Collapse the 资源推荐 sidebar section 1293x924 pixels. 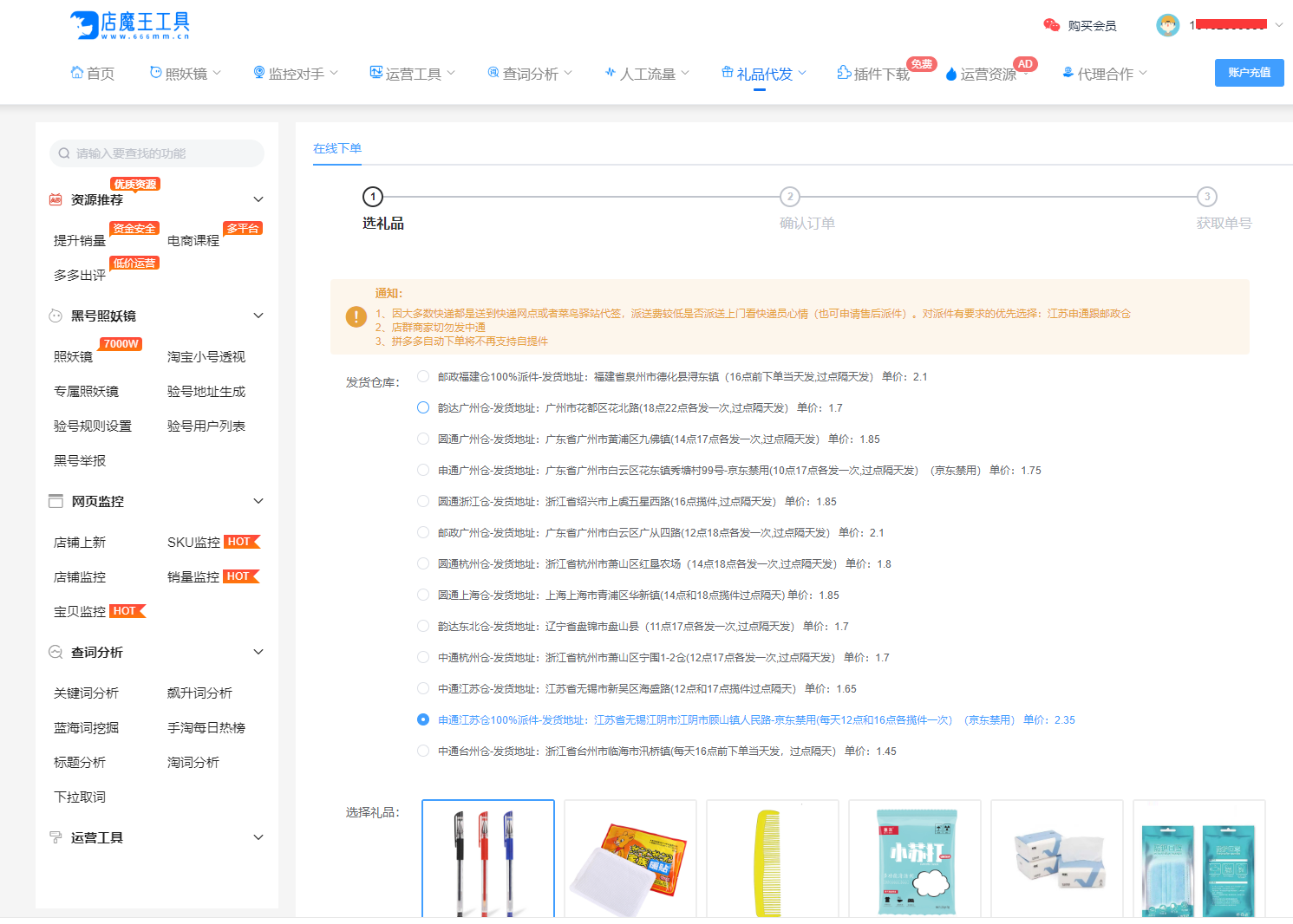coord(258,199)
